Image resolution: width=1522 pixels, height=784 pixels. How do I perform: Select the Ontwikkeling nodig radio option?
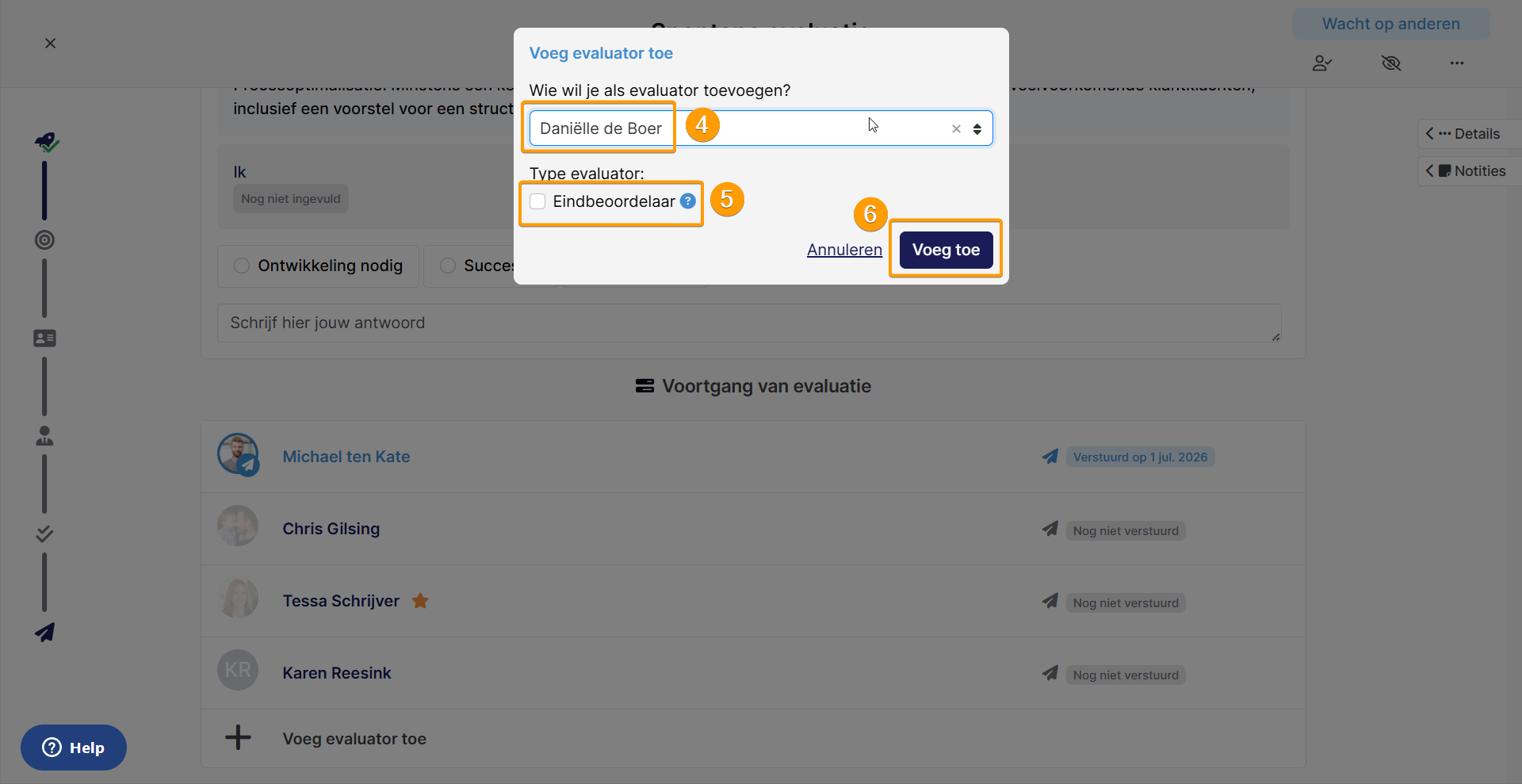point(242,266)
